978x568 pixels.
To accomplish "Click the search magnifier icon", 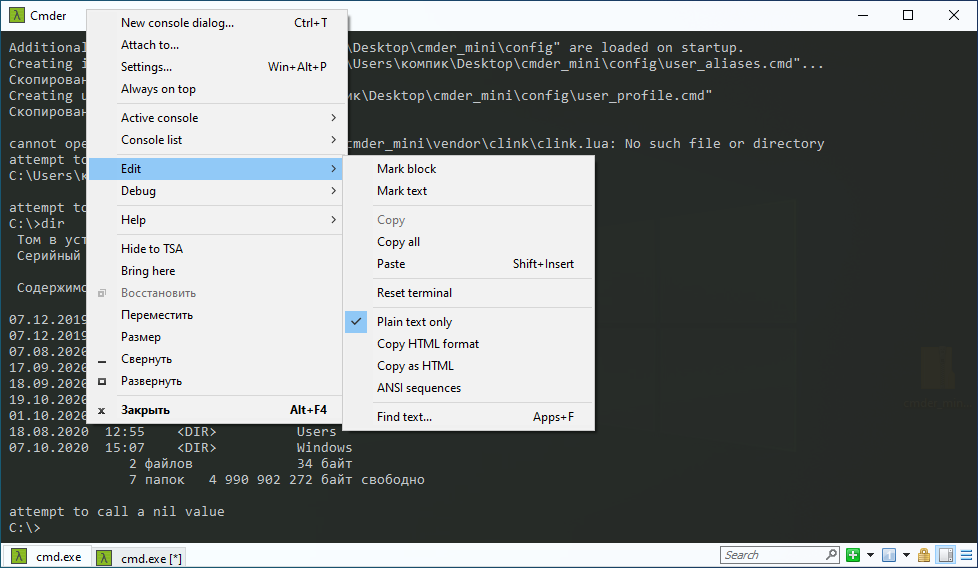I will coord(830,555).
